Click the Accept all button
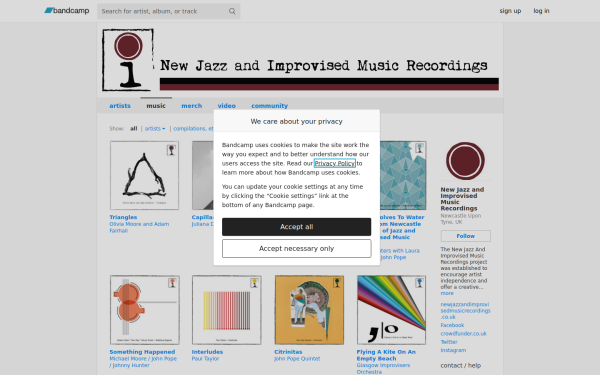Image resolution: width=600 pixels, height=375 pixels. point(296,227)
